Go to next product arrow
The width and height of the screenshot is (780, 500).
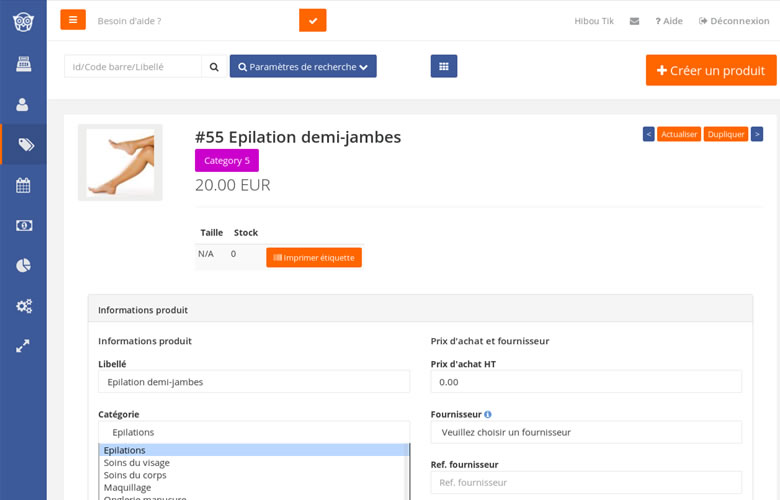[757, 134]
